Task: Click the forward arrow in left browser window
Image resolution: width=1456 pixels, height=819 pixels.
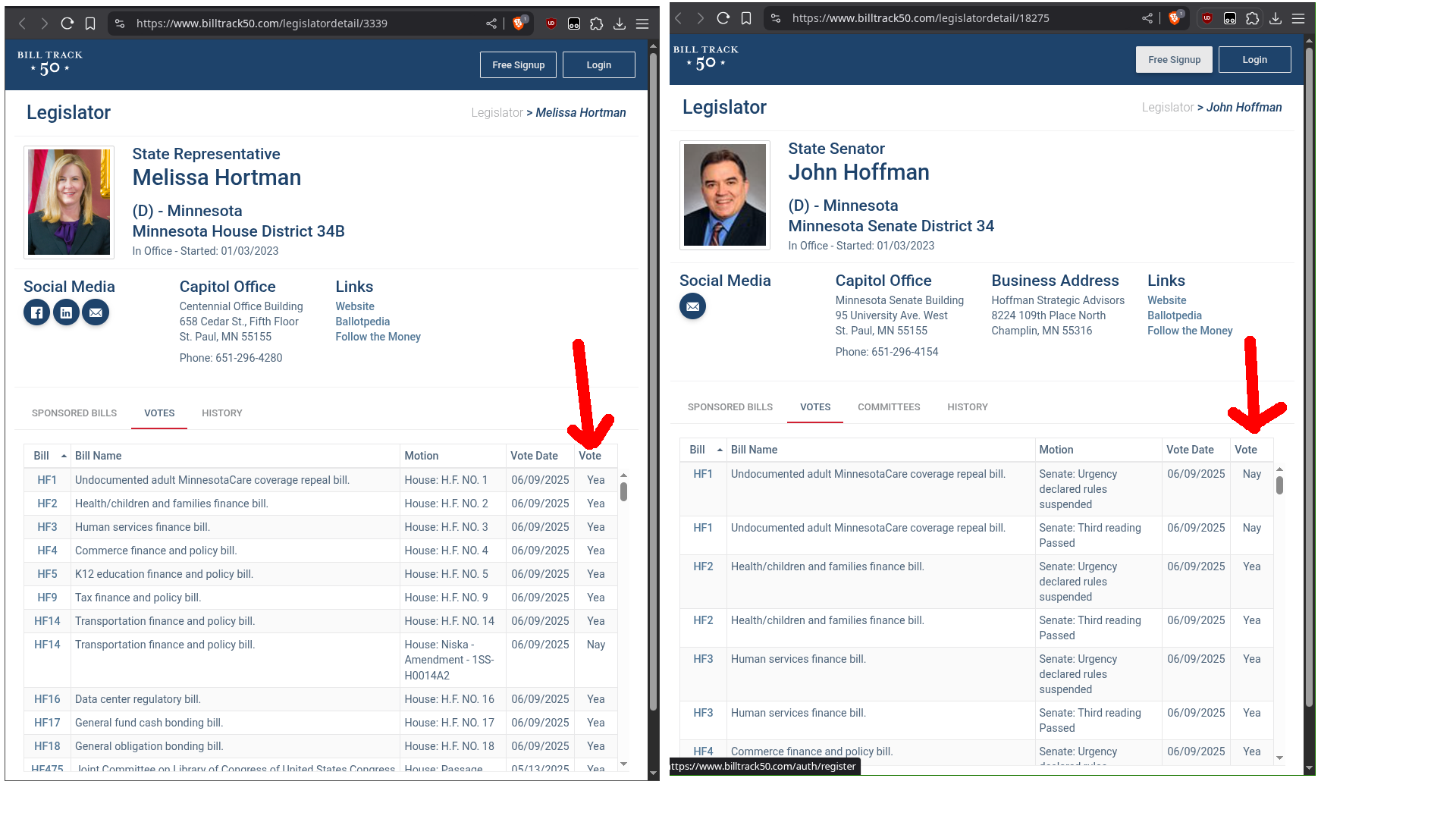Action: pyautogui.click(x=45, y=24)
